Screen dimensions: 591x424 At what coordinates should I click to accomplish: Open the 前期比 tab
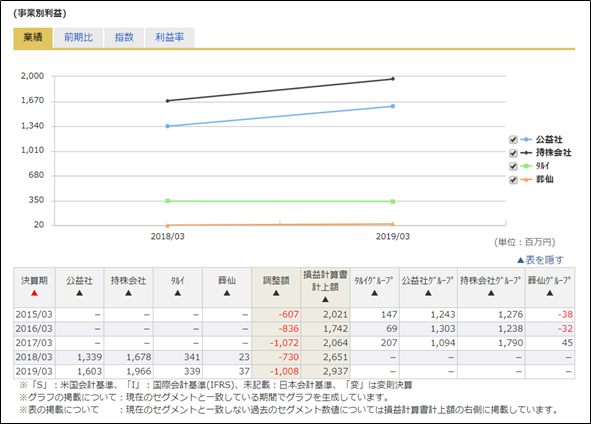(x=78, y=38)
